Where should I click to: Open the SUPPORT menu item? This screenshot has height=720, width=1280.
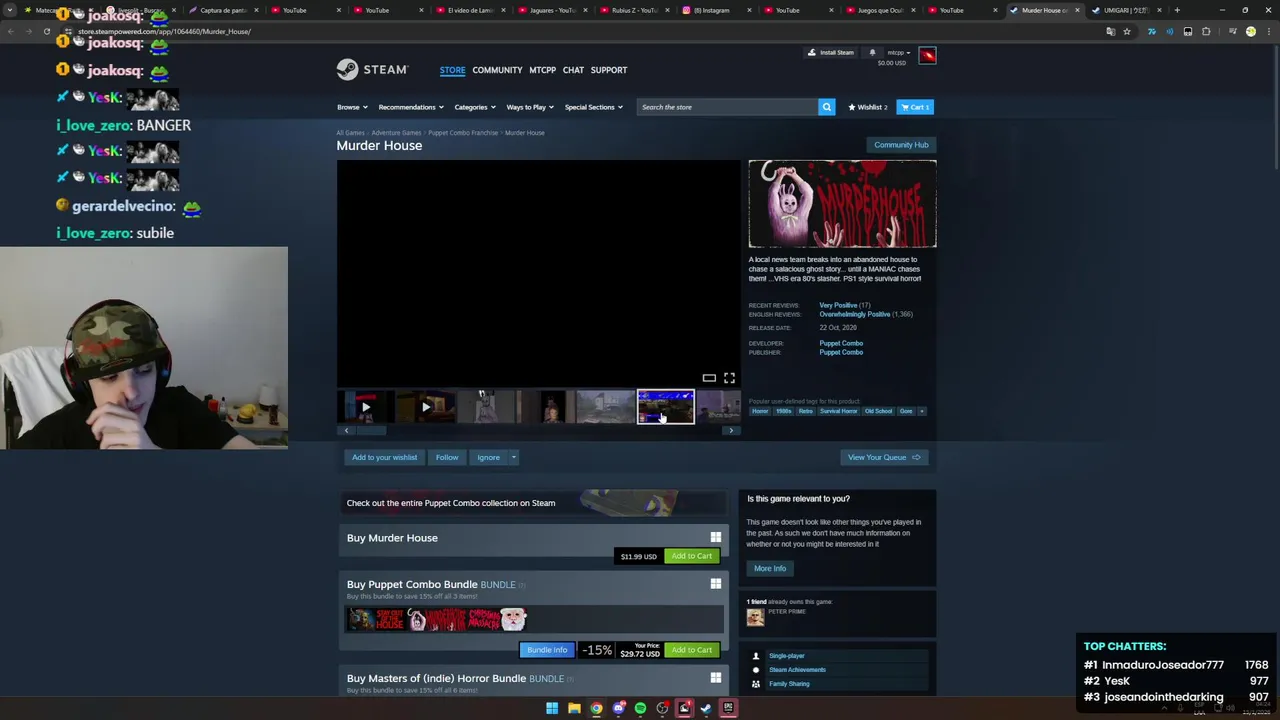[609, 70]
